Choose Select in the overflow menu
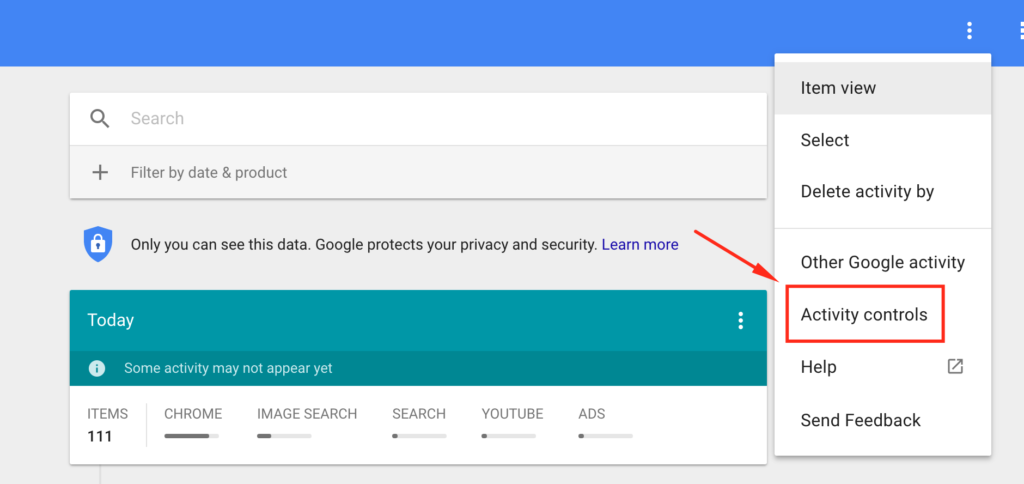 (x=825, y=140)
